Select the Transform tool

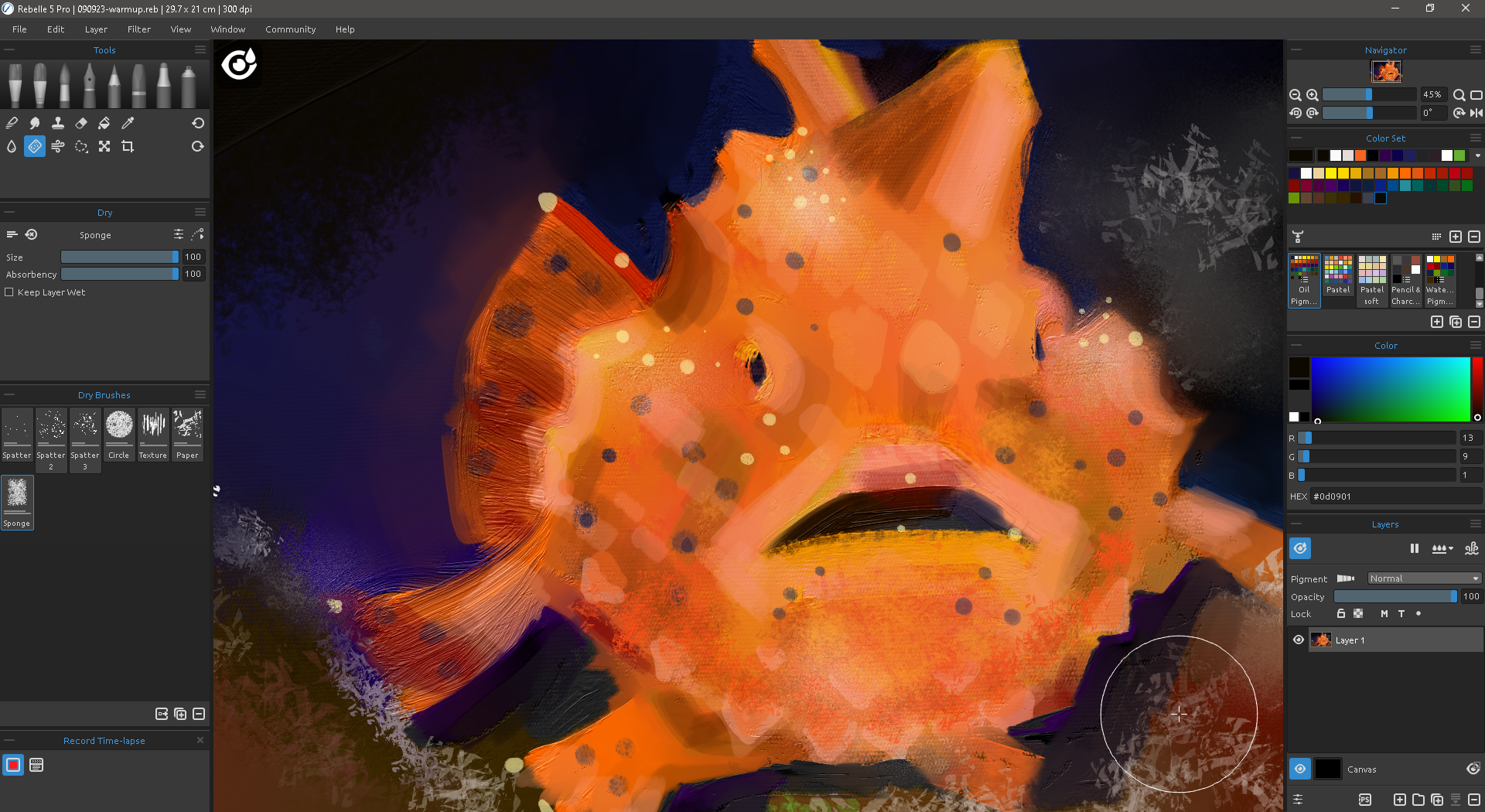tap(104, 146)
